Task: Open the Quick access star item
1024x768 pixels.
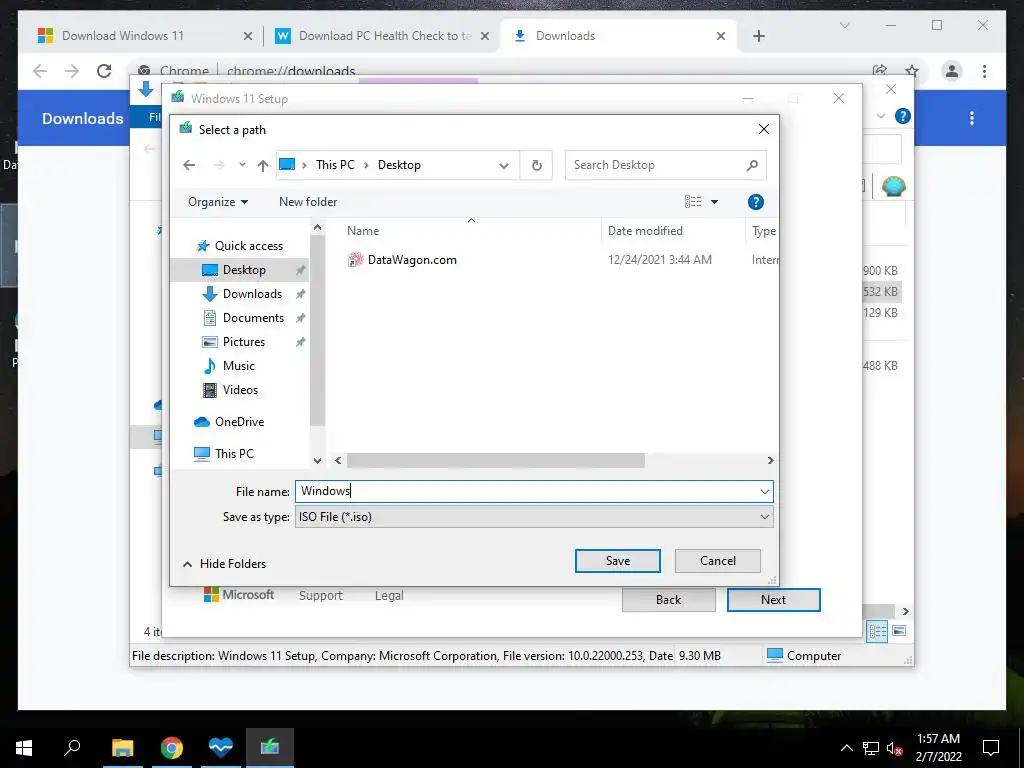Action: click(240, 246)
